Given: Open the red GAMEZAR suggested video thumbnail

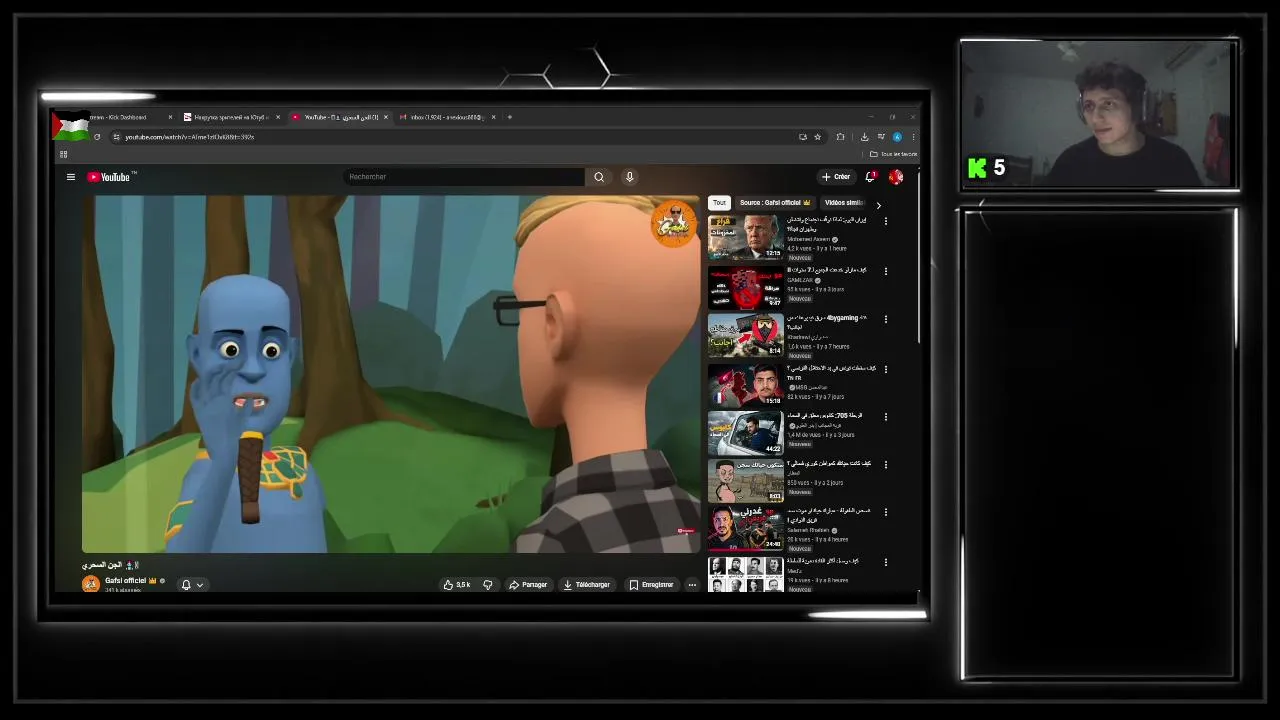Looking at the screenshot, I should click(x=746, y=287).
